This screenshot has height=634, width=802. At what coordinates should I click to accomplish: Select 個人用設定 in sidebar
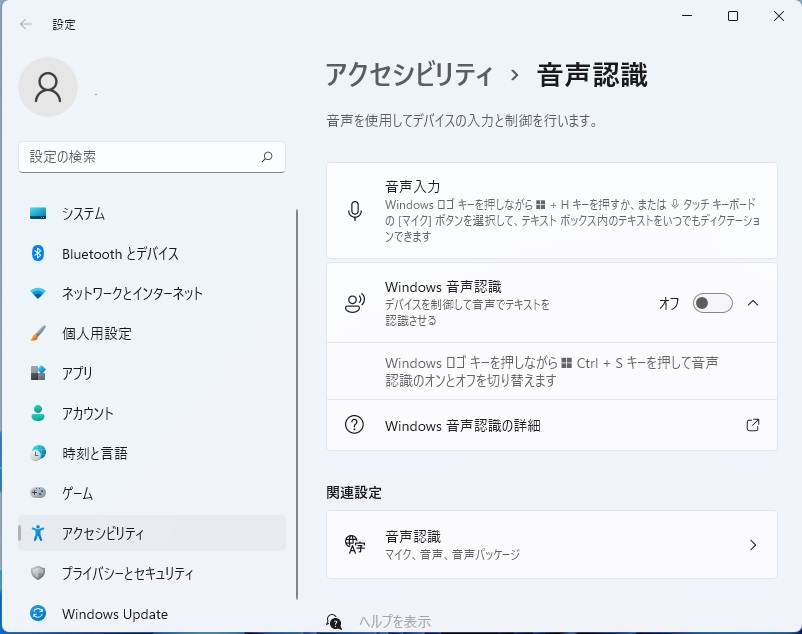click(152, 333)
